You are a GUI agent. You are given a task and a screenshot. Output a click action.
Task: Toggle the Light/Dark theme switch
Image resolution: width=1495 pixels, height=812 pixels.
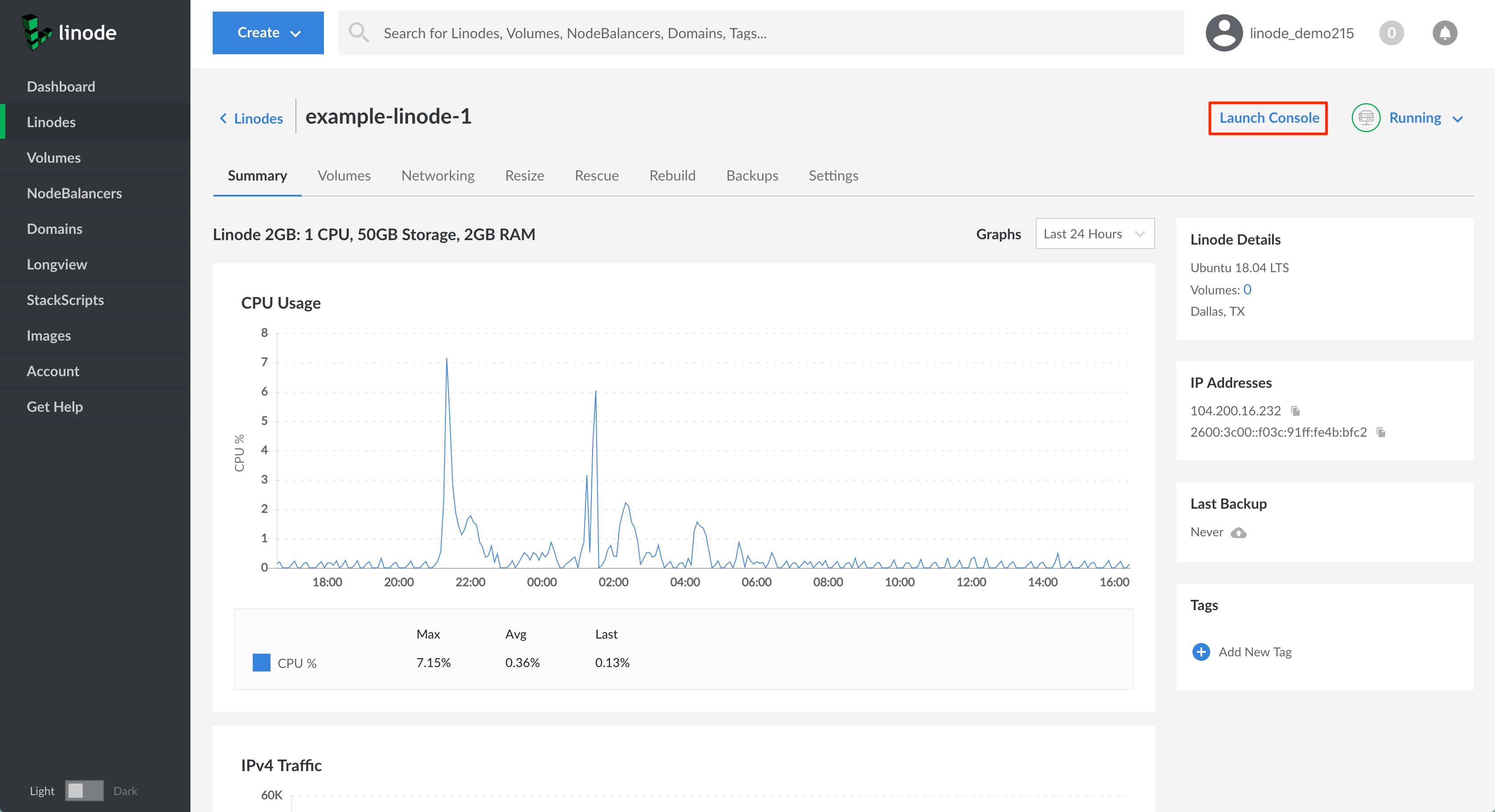point(84,791)
